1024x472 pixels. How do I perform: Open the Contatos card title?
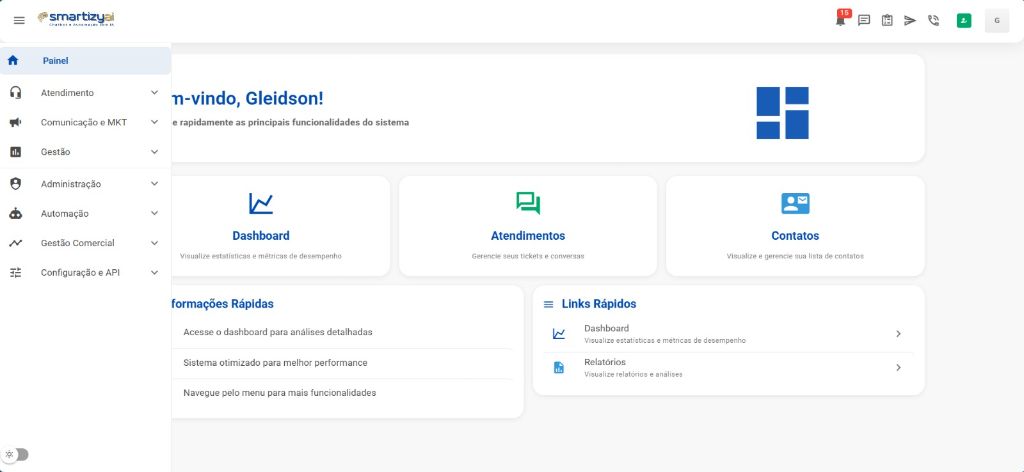coord(795,236)
